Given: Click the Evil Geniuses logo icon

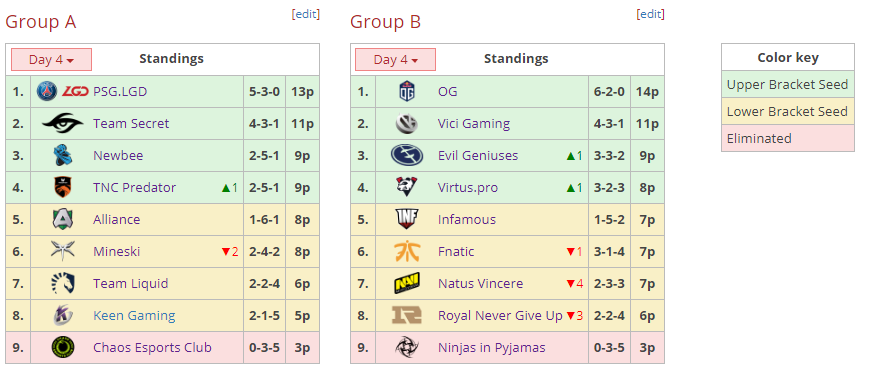Looking at the screenshot, I should coord(407,156).
